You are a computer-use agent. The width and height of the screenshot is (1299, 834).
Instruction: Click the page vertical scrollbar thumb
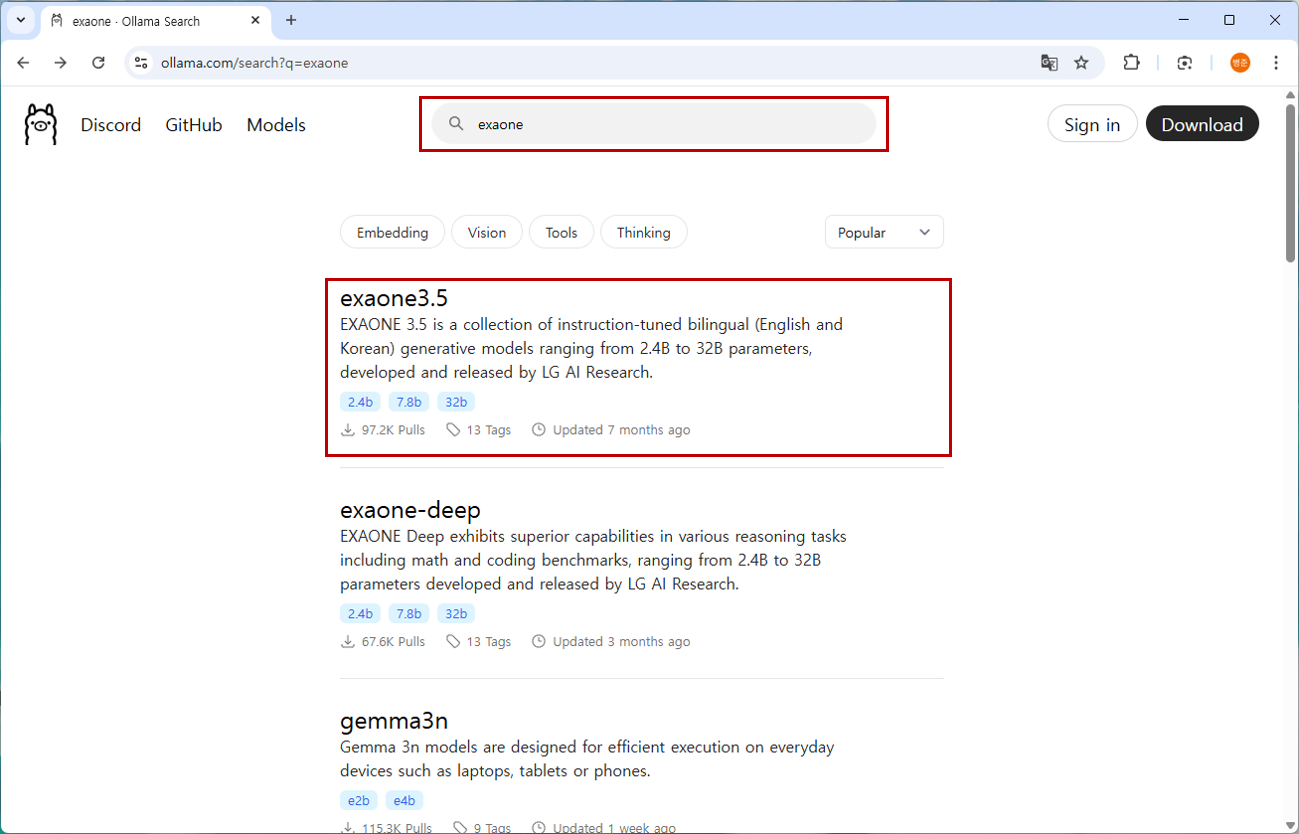point(1290,183)
